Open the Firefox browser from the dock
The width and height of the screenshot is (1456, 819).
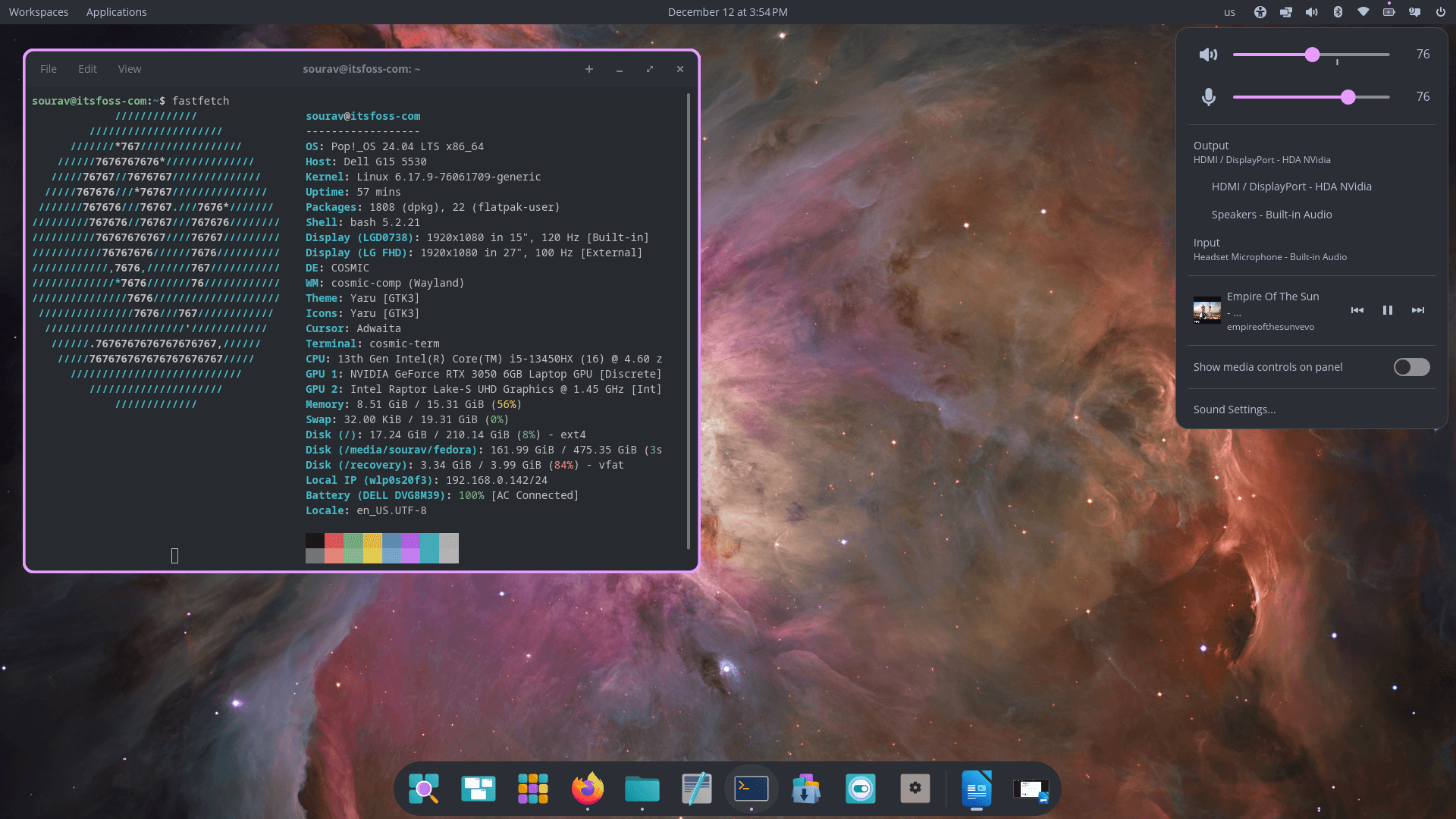588,789
